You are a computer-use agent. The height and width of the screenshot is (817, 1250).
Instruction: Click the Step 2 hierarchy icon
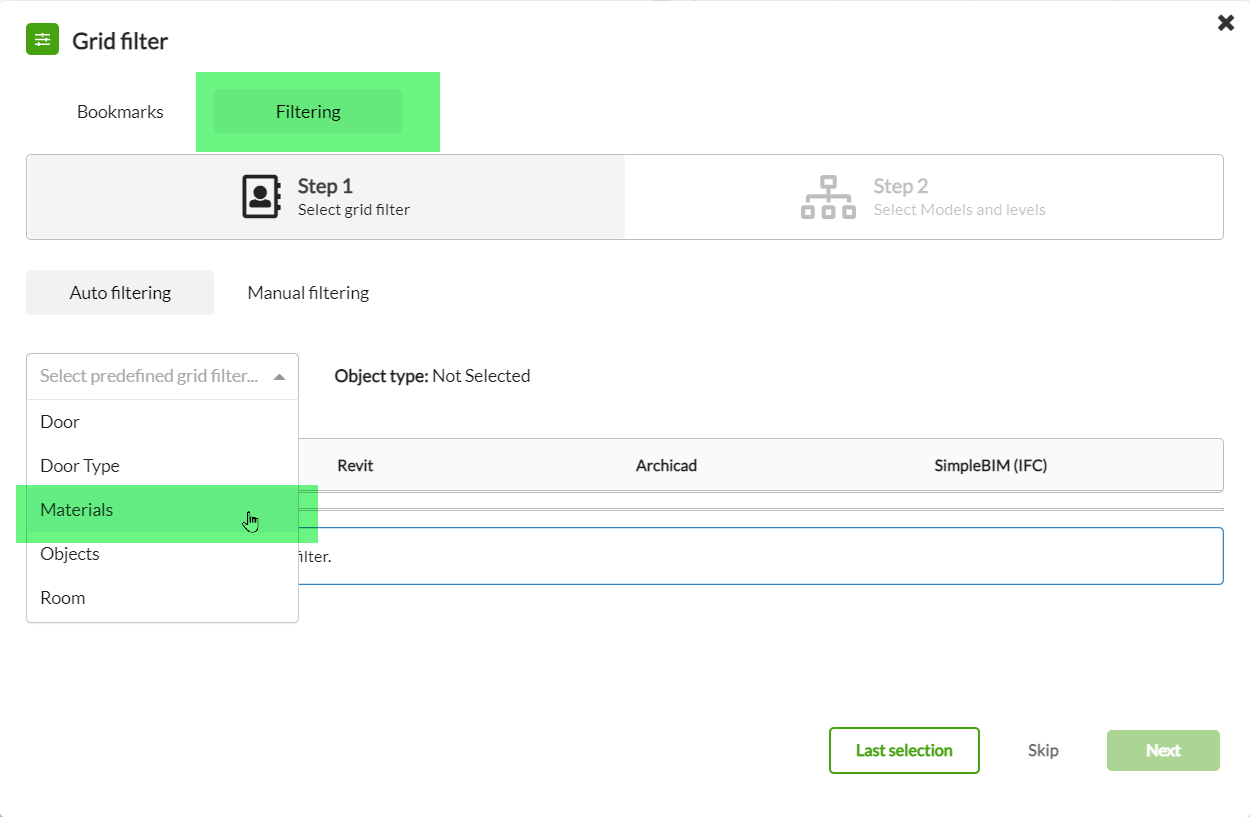[828, 196]
